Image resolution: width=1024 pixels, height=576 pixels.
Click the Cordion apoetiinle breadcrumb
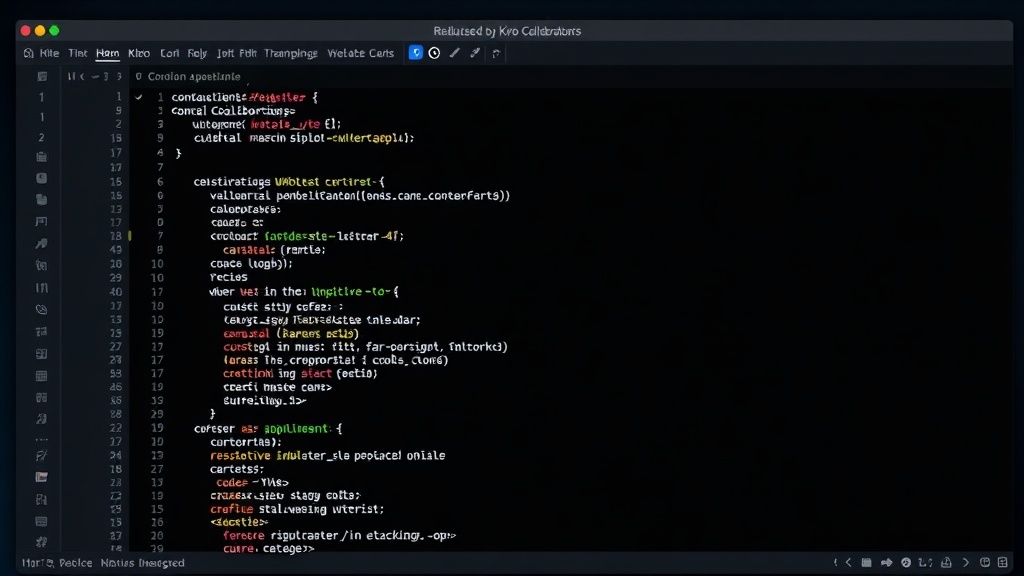pyautogui.click(x=194, y=76)
